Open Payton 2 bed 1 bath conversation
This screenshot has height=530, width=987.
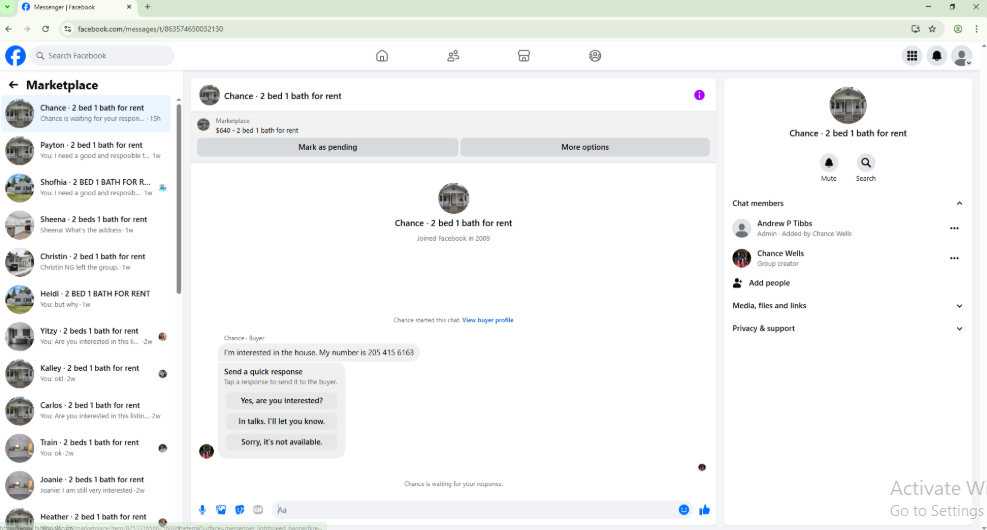tap(87, 150)
